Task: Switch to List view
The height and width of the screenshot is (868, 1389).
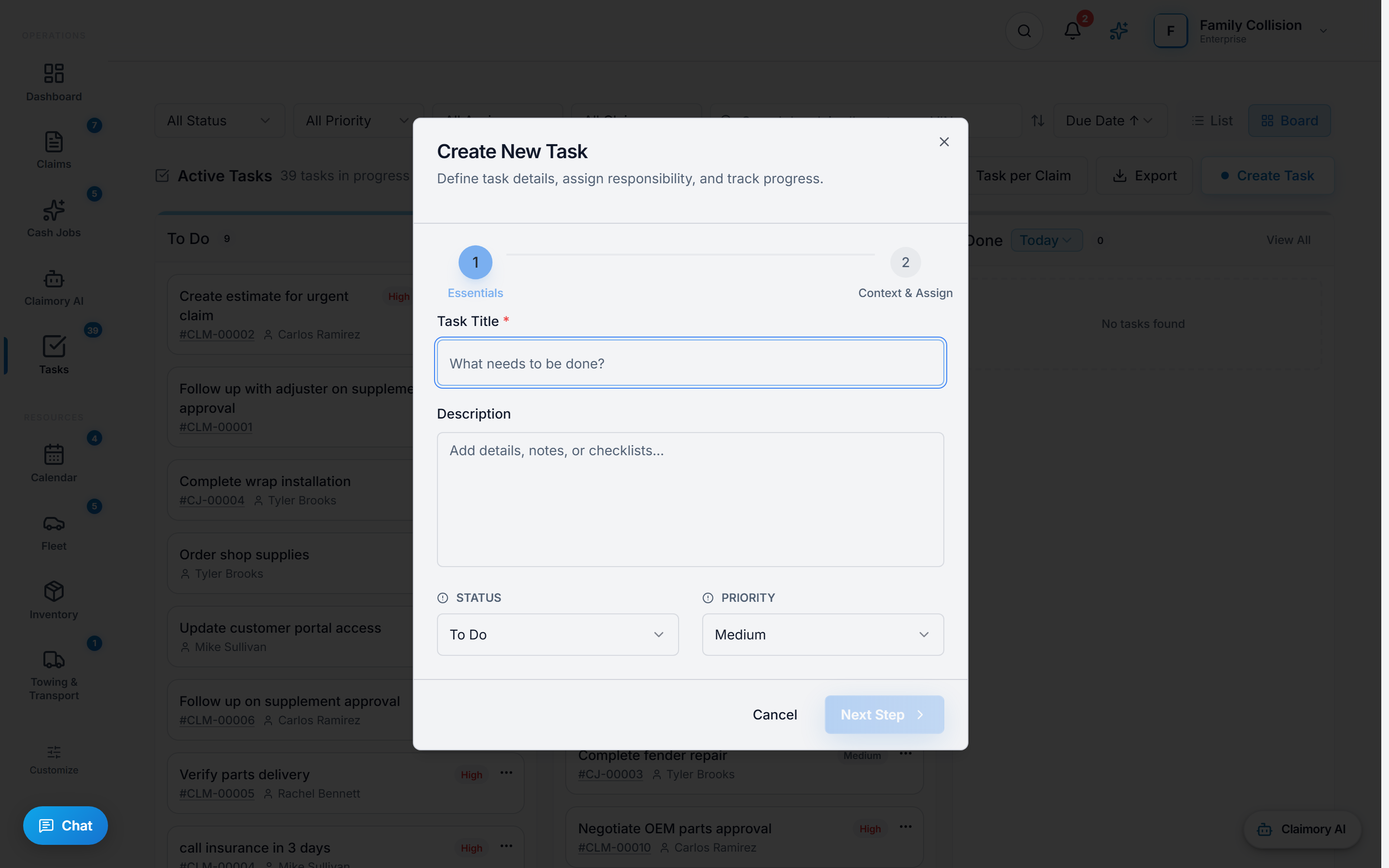Action: tap(1212, 121)
